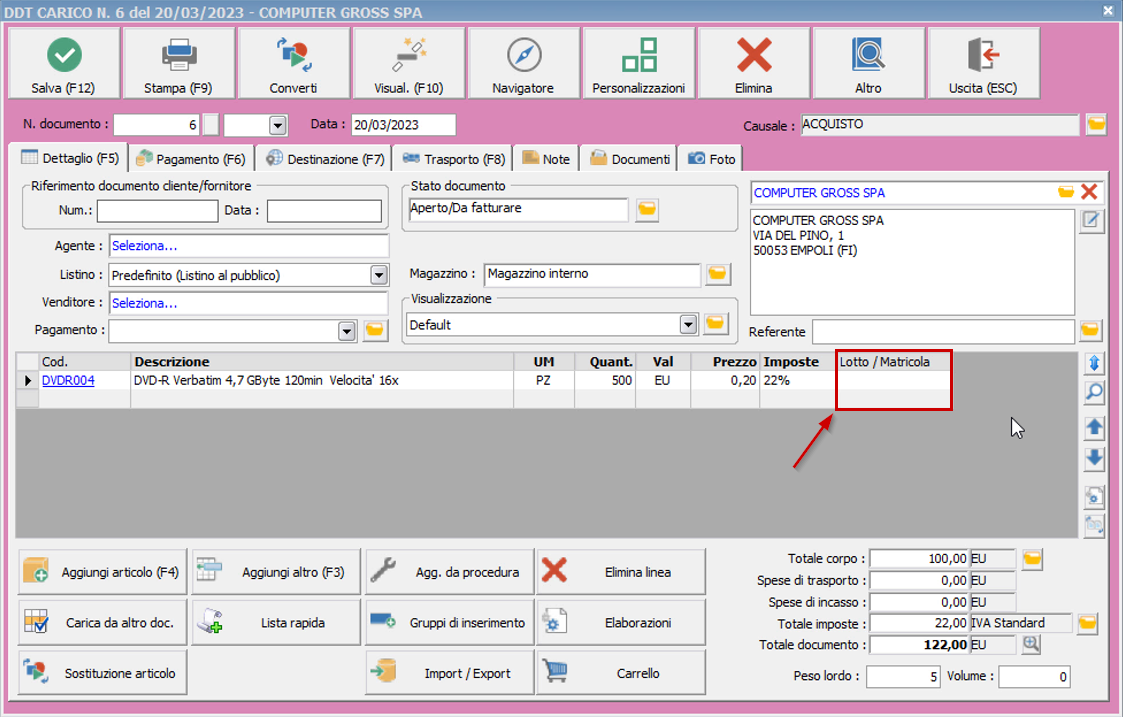Open the Pagamento folder lookup icon
Screen dimensions: 1123x717
375,330
